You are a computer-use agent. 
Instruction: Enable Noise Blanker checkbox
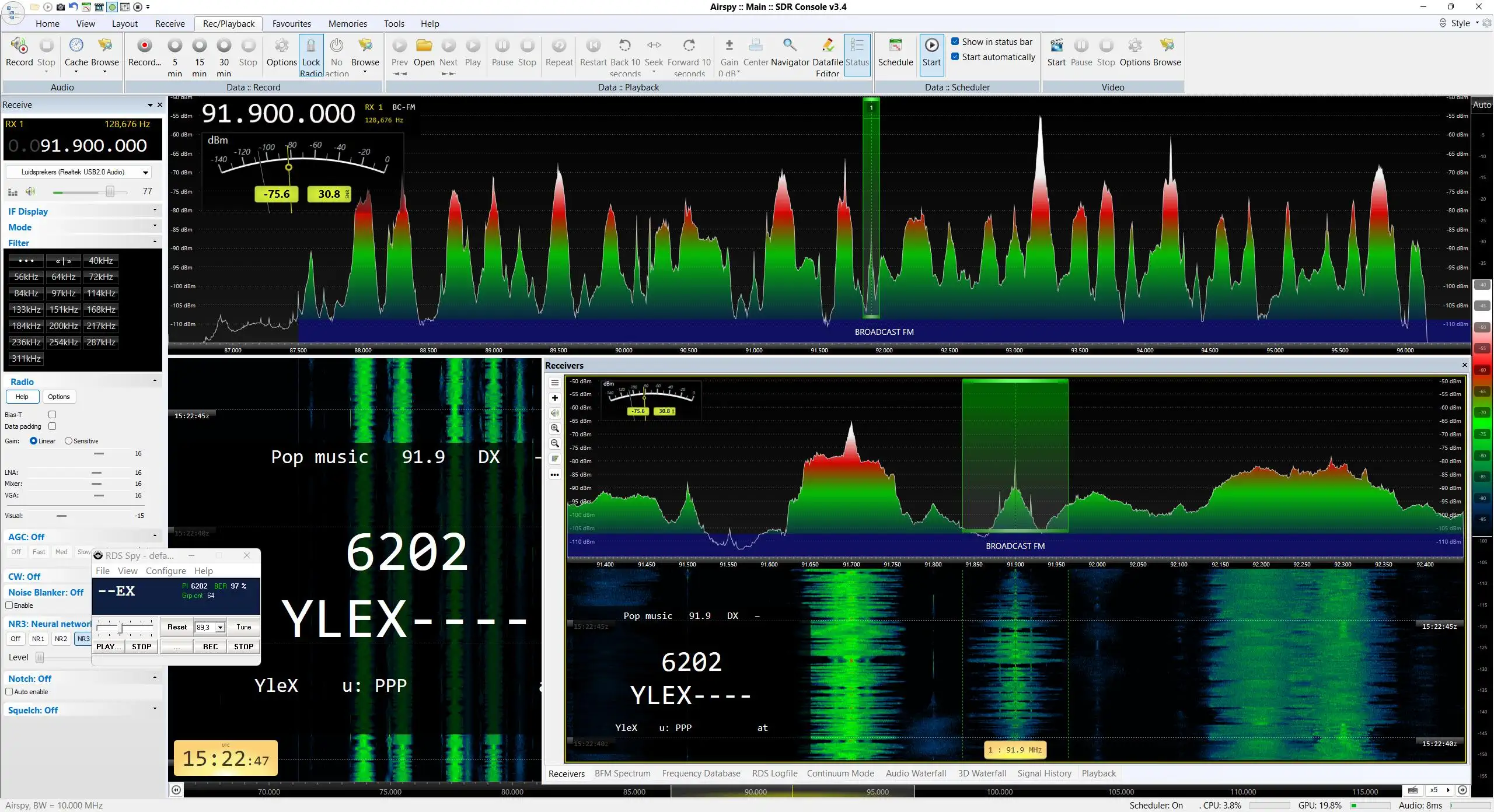[9, 605]
